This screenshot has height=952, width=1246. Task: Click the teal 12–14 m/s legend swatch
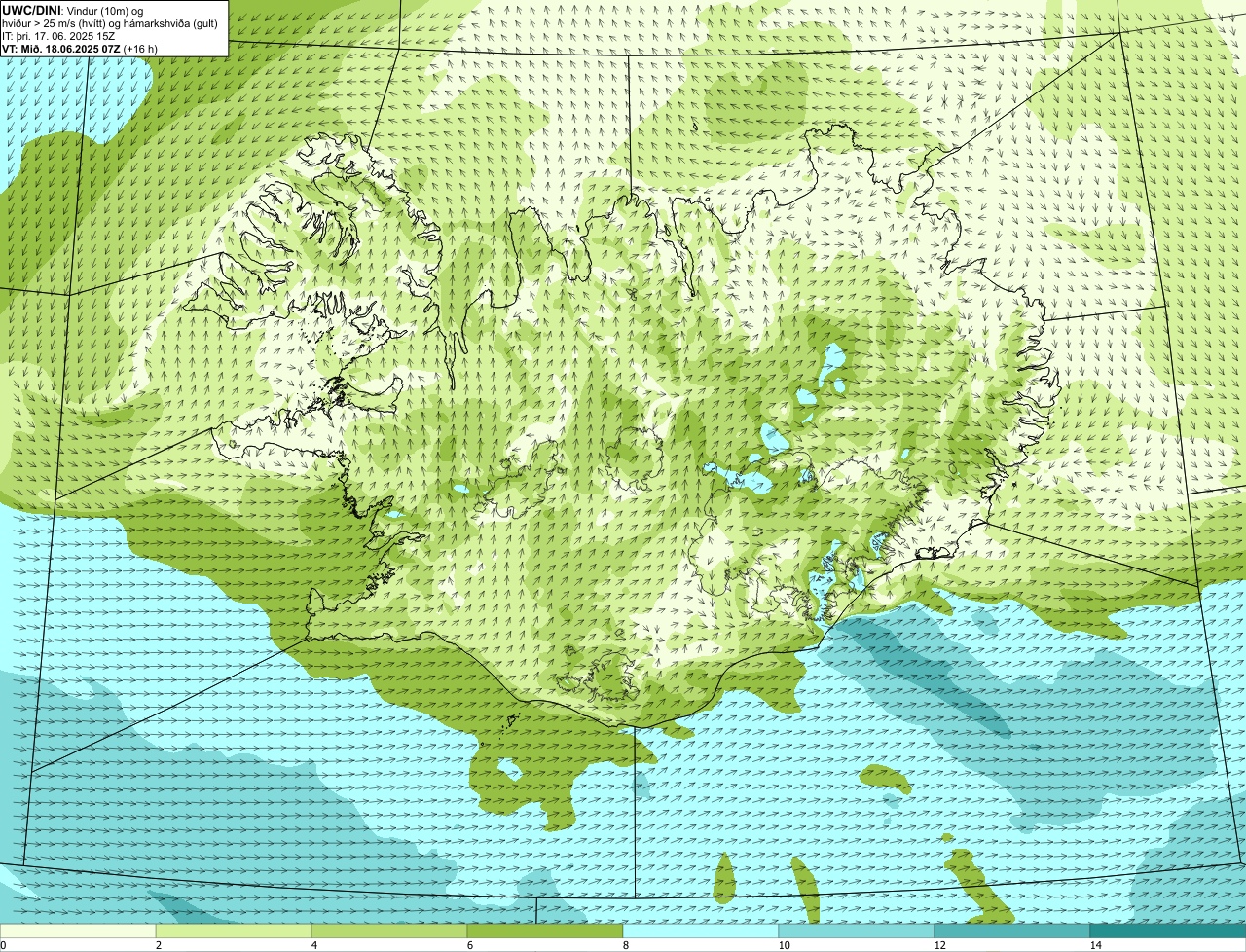tap(1012, 931)
